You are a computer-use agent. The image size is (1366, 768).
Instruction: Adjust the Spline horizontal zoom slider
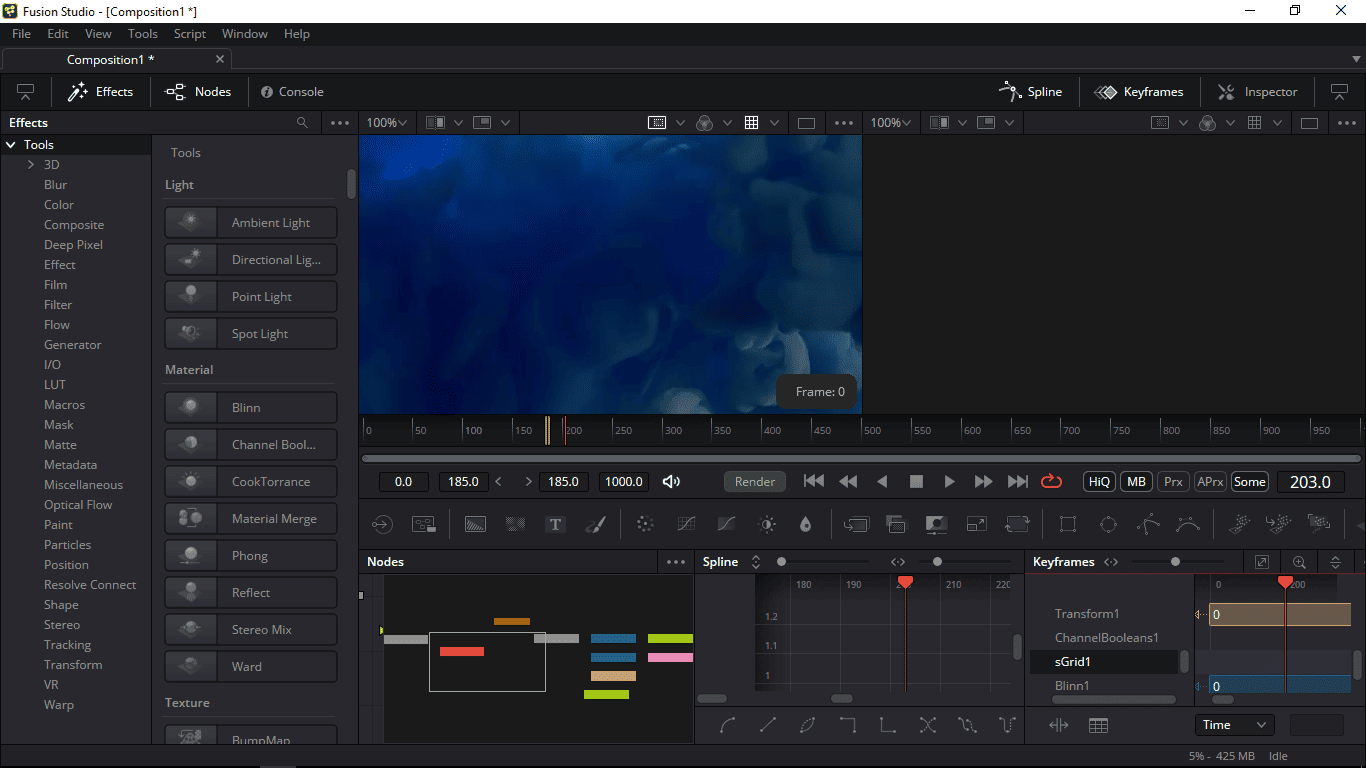(x=937, y=562)
